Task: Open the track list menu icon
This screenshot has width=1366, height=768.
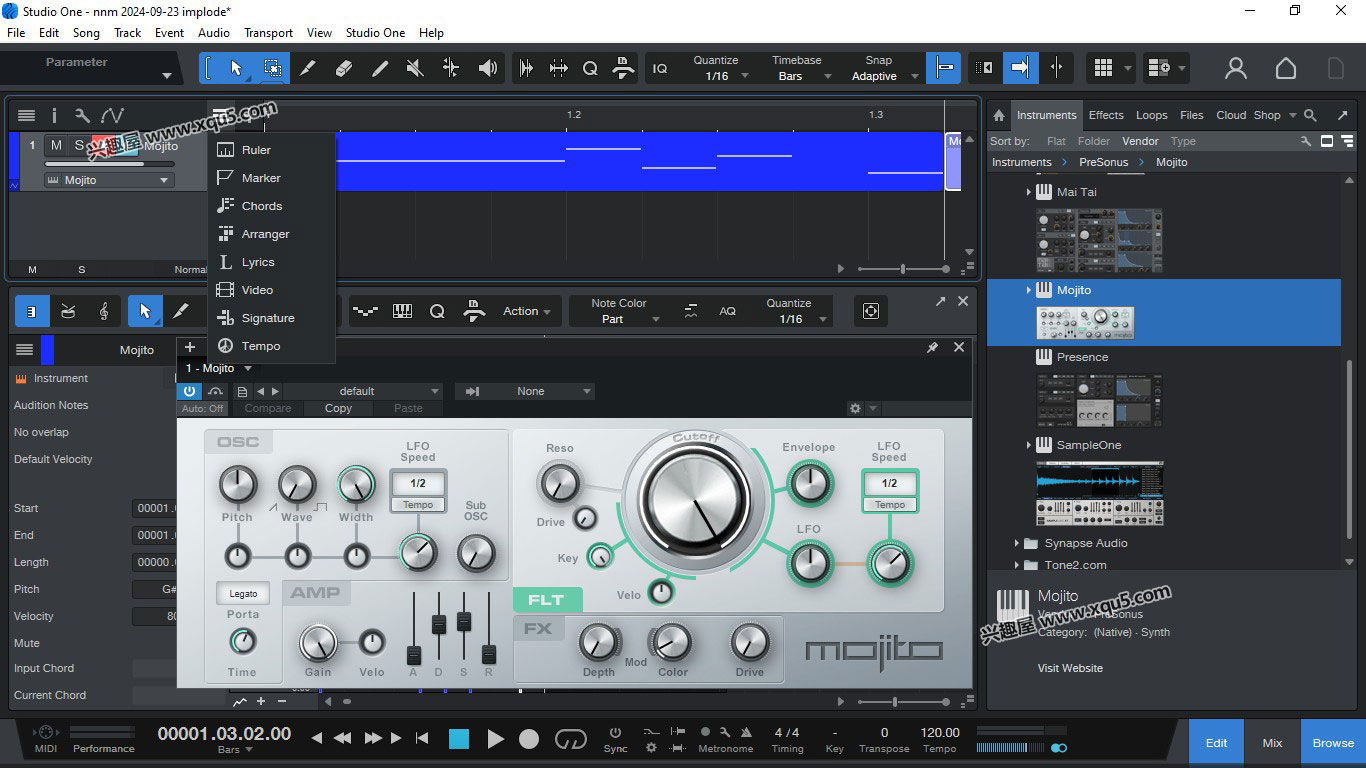Action: (27, 116)
